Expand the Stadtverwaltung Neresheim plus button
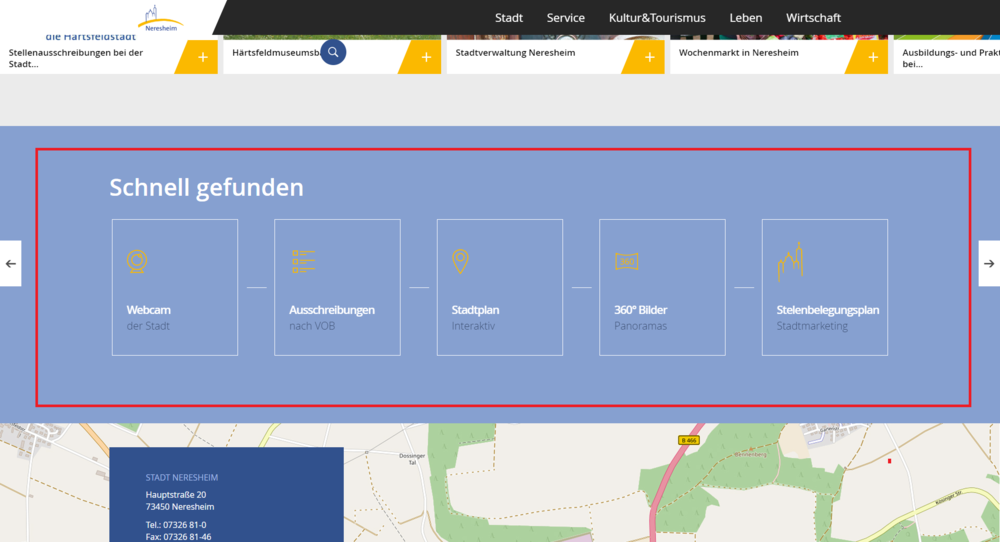Image resolution: width=1000 pixels, height=542 pixels. click(x=649, y=58)
